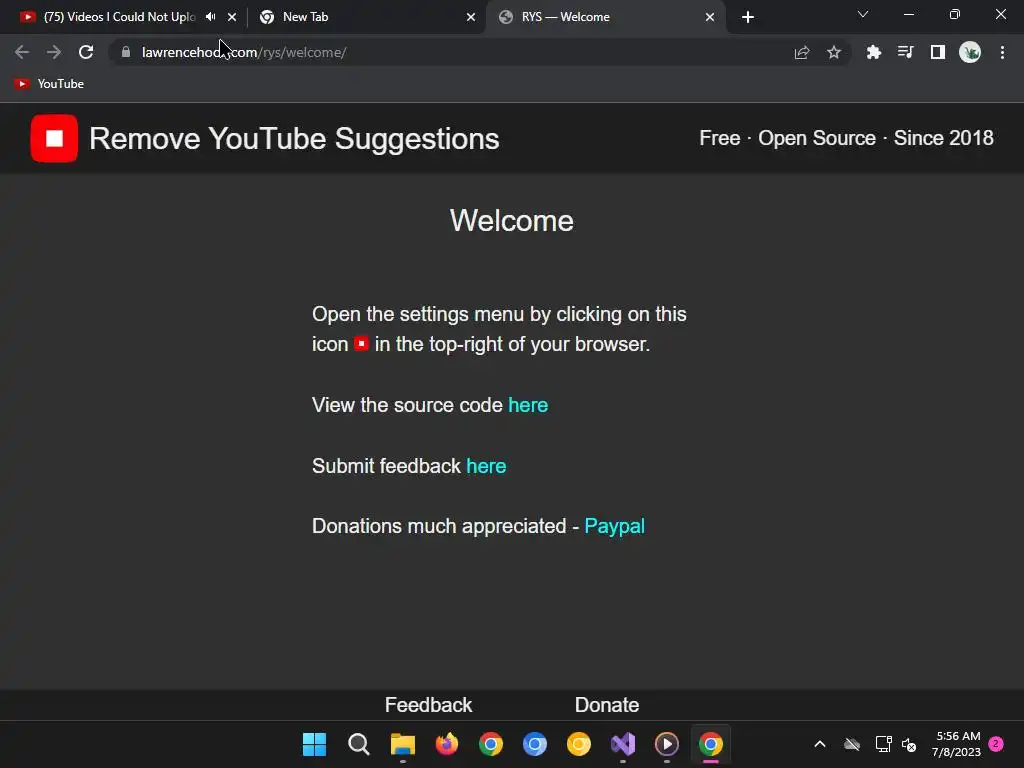Mute the YouTube tab's audio indicator
The image size is (1024, 768).
coord(210,17)
